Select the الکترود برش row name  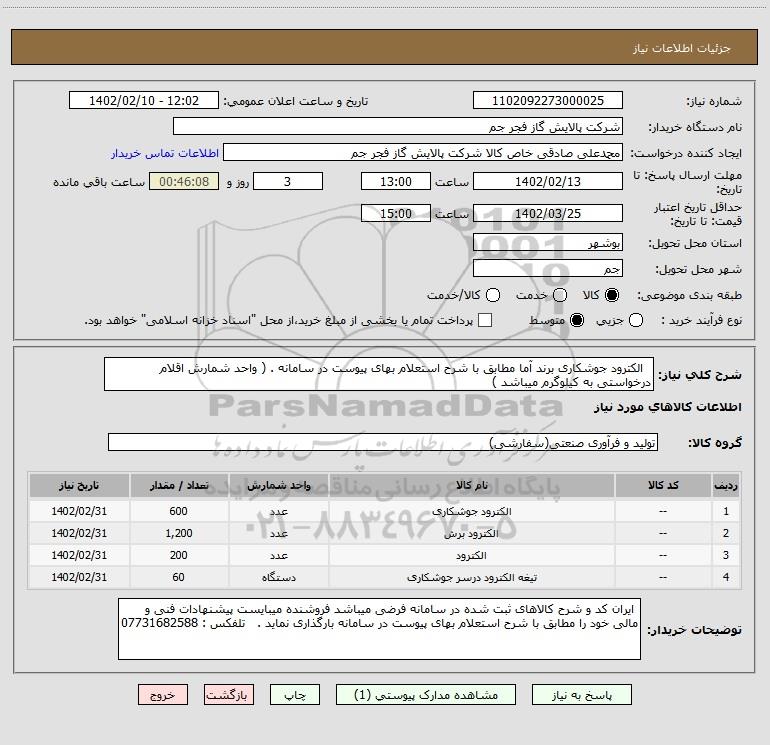click(x=471, y=533)
